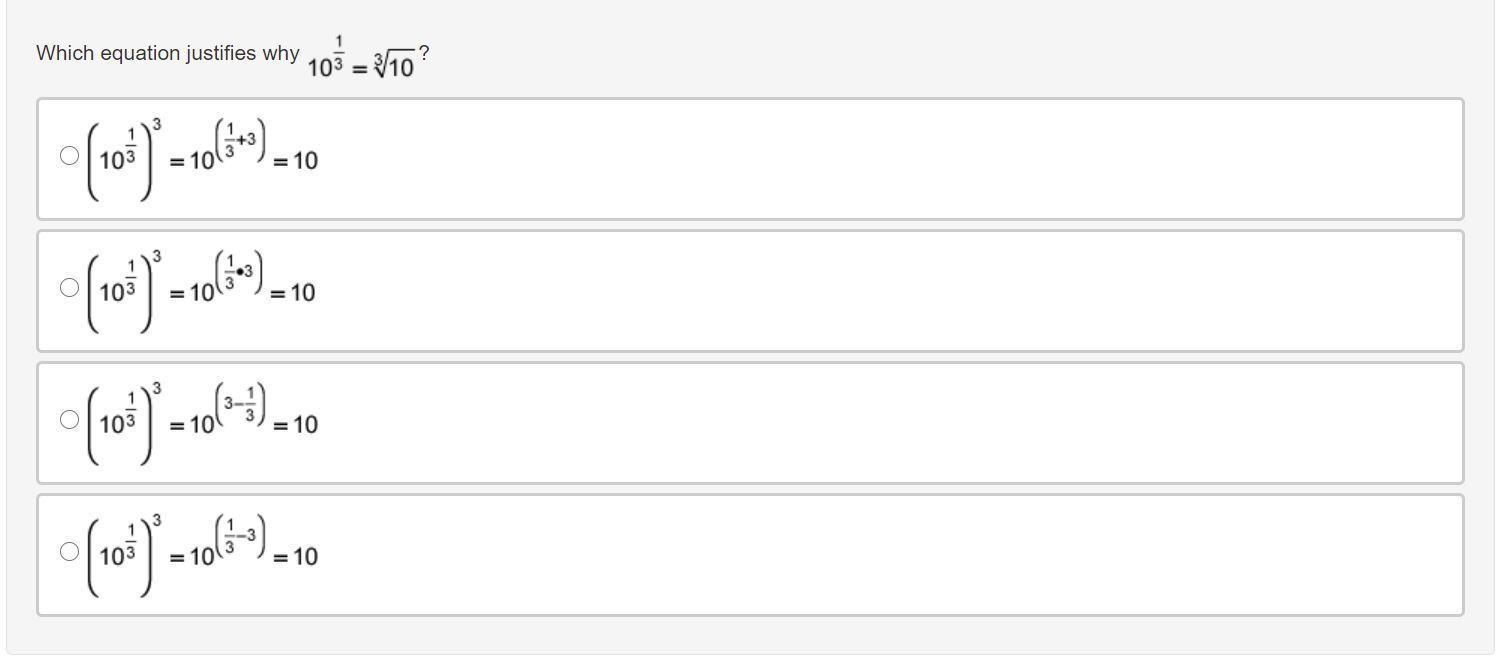
Task: Click the question text "Which equation justifies why"
Action: [167, 54]
